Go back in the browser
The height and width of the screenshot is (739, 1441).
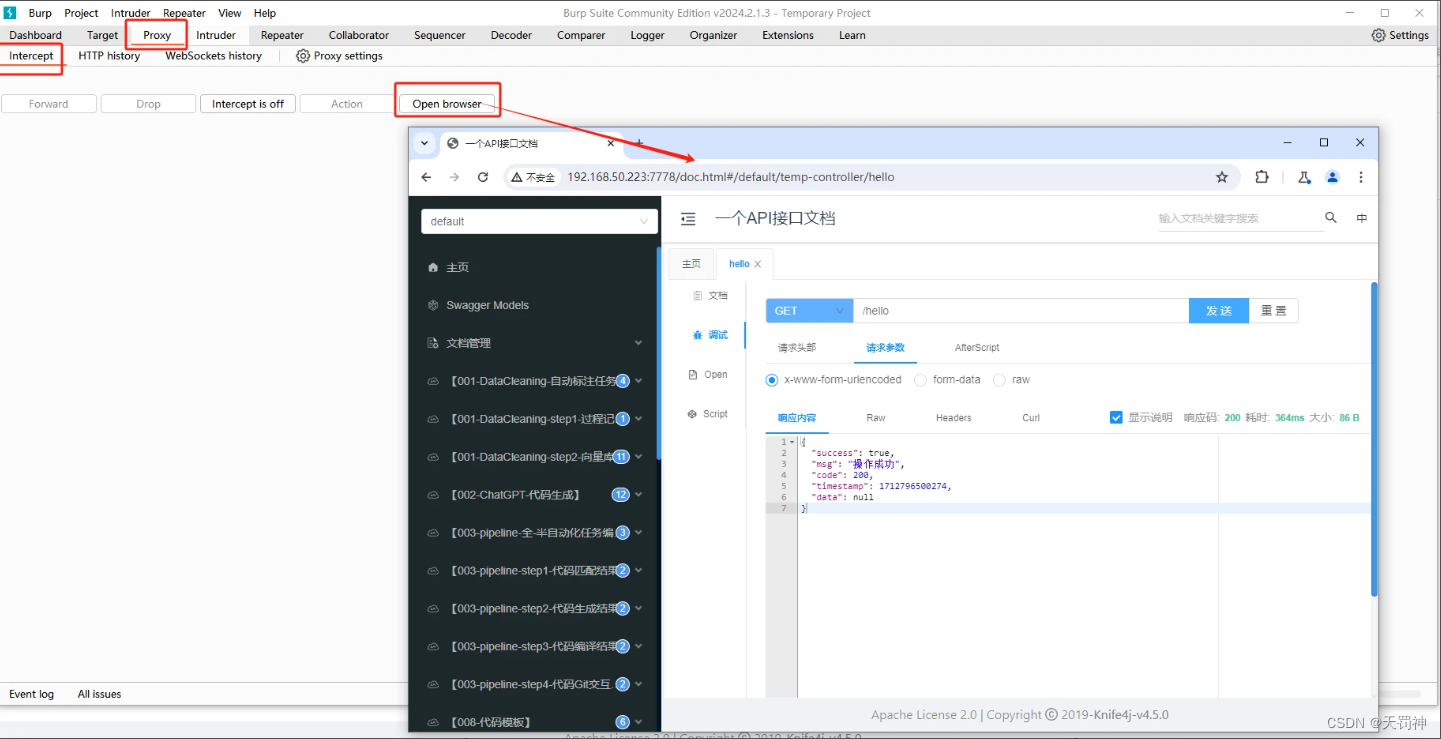[x=426, y=177]
